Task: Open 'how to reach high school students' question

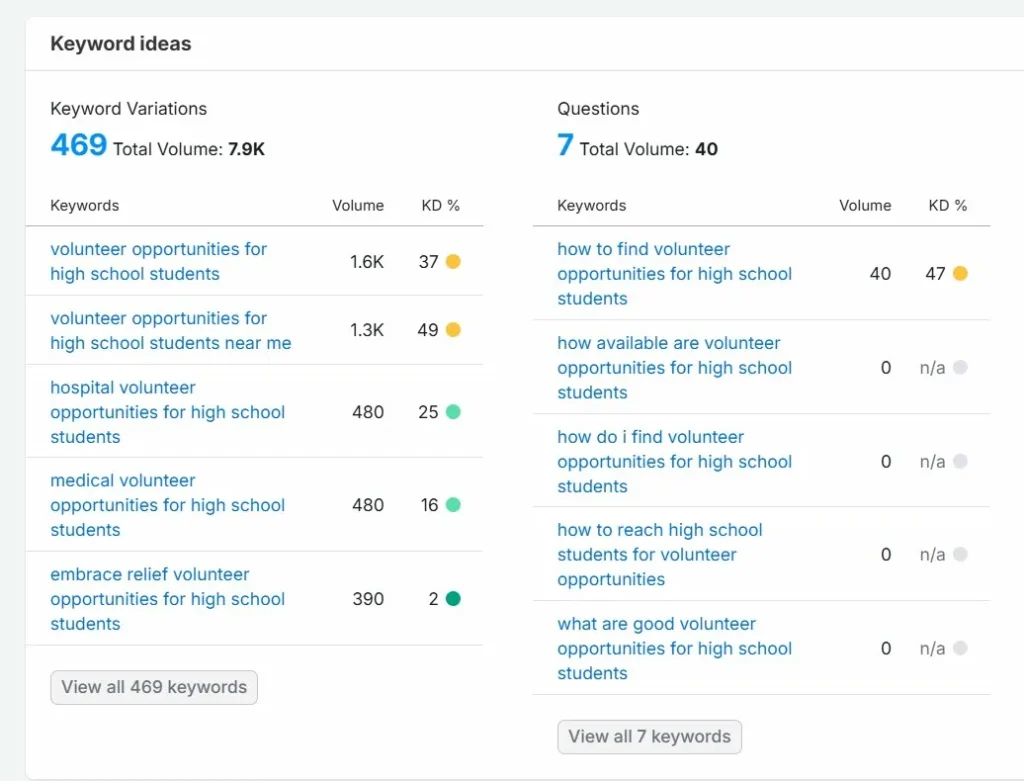Action: click(660, 554)
